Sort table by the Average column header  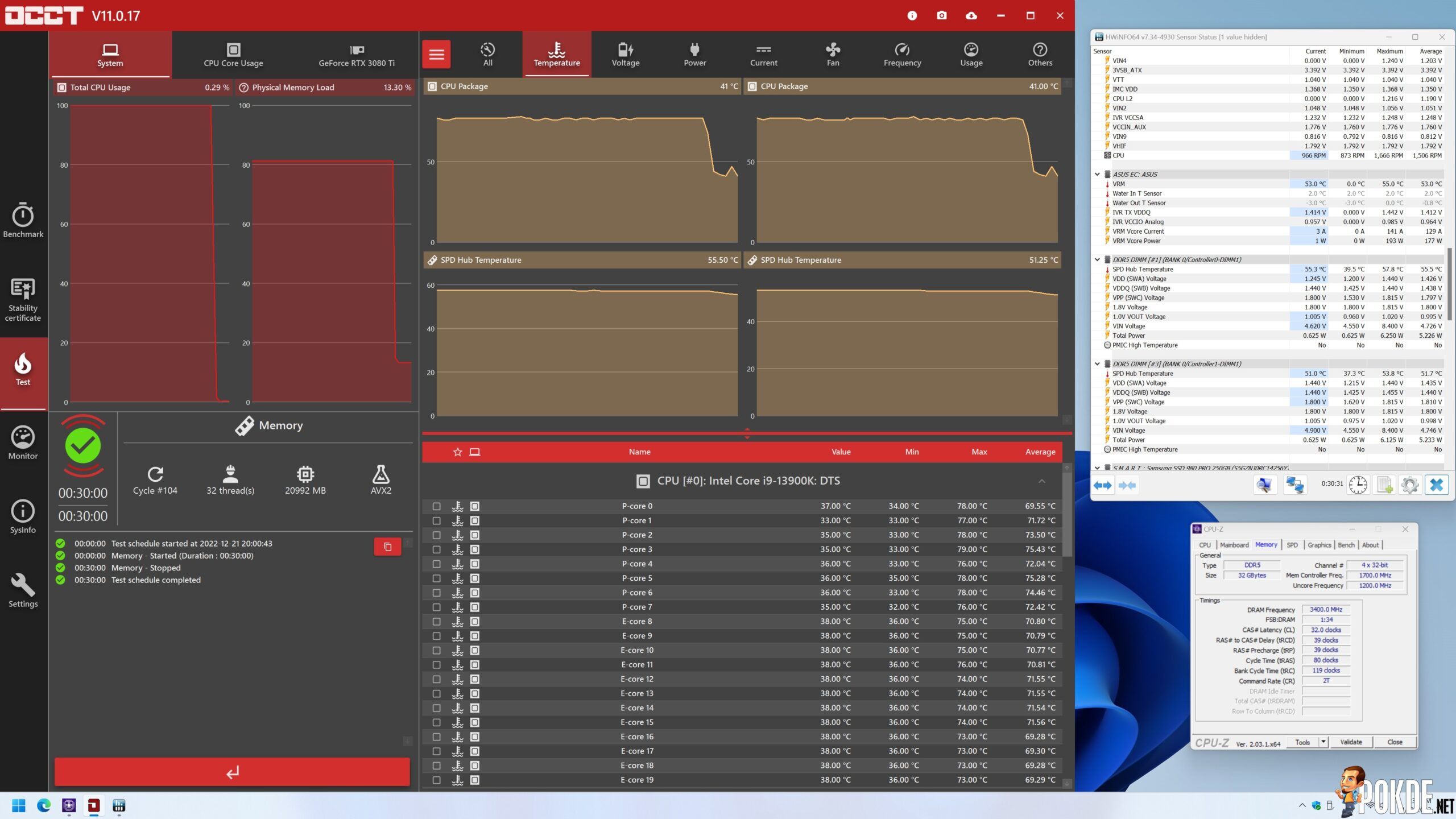pos(1040,452)
